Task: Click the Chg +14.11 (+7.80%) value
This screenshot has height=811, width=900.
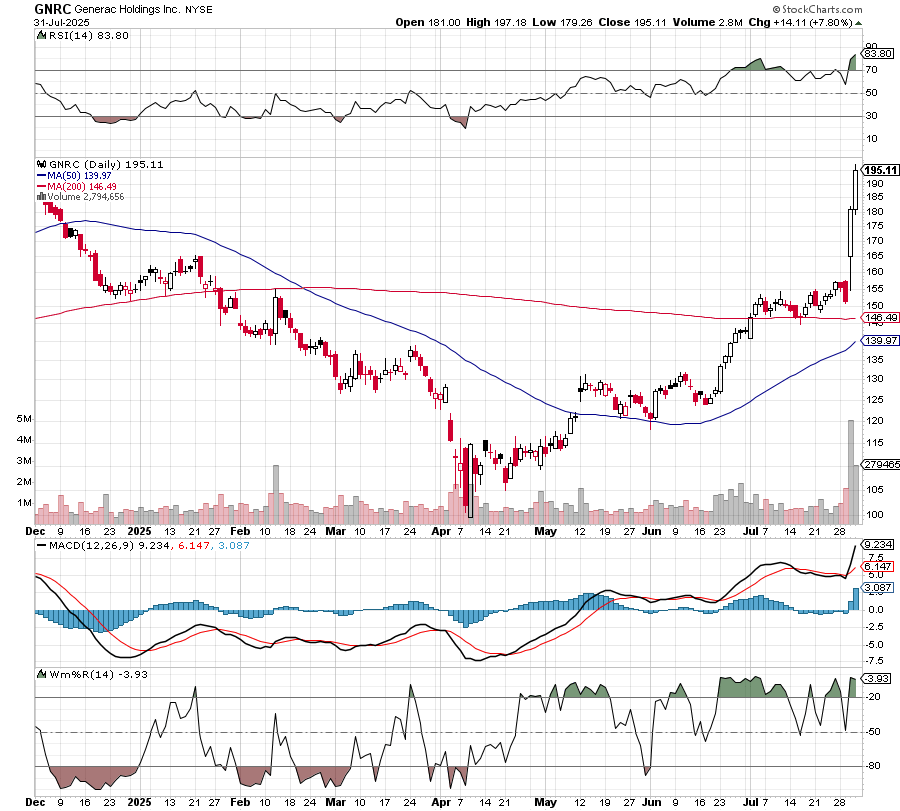Action: [x=800, y=22]
